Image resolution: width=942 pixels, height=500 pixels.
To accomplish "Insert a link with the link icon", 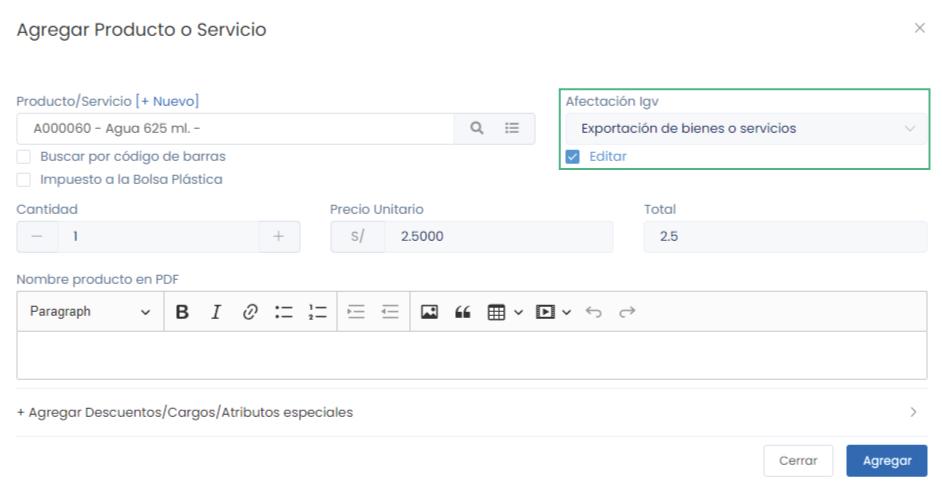I will pyautogui.click(x=250, y=312).
